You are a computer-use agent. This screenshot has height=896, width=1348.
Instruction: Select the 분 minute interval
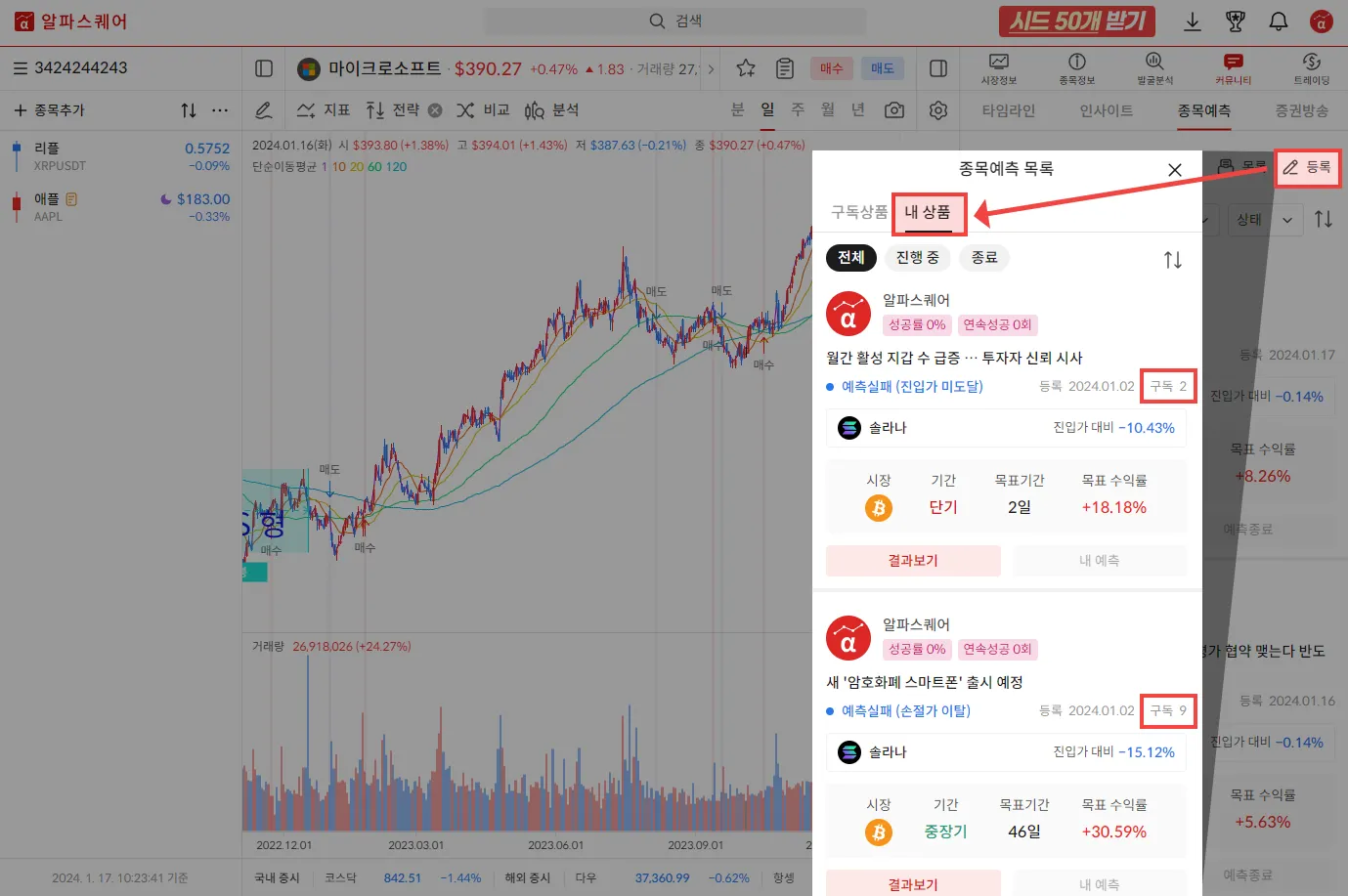(738, 109)
